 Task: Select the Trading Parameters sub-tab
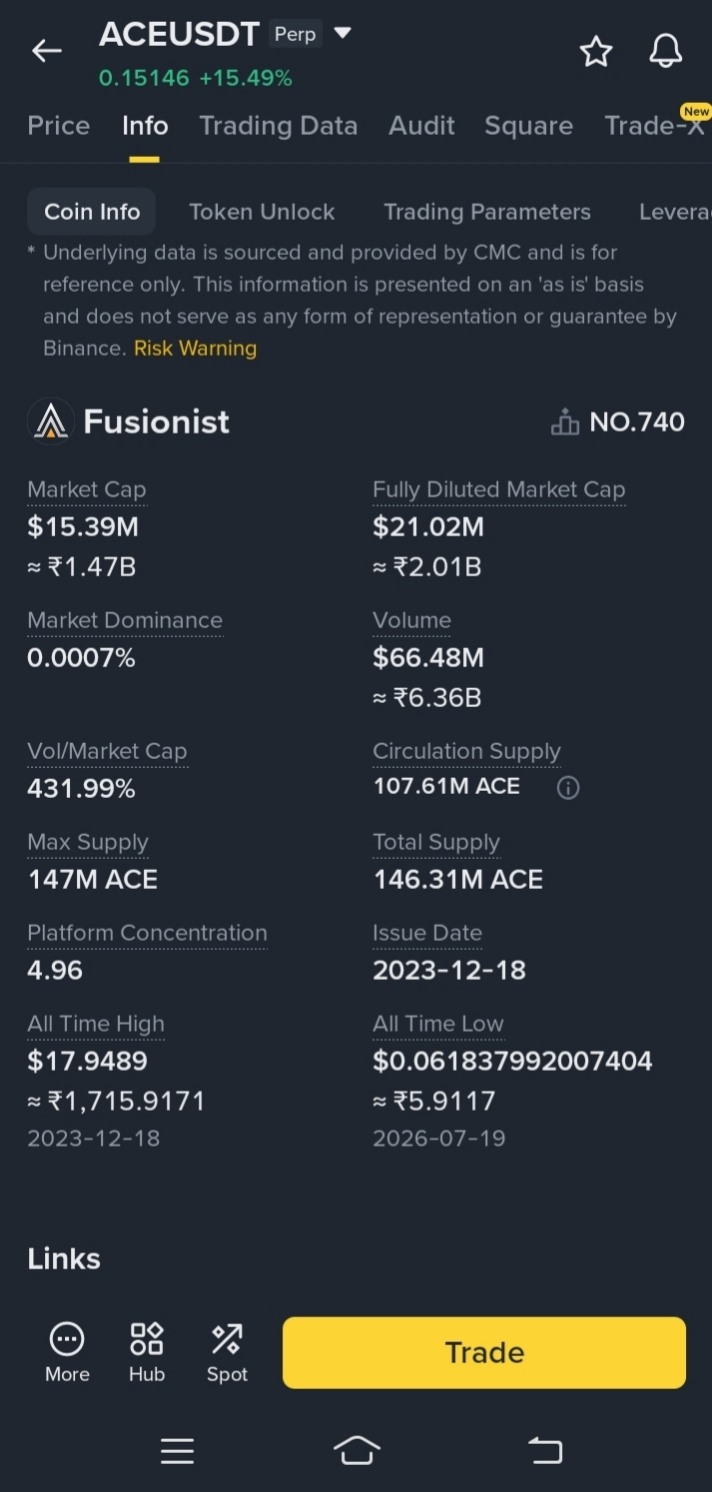(x=487, y=212)
